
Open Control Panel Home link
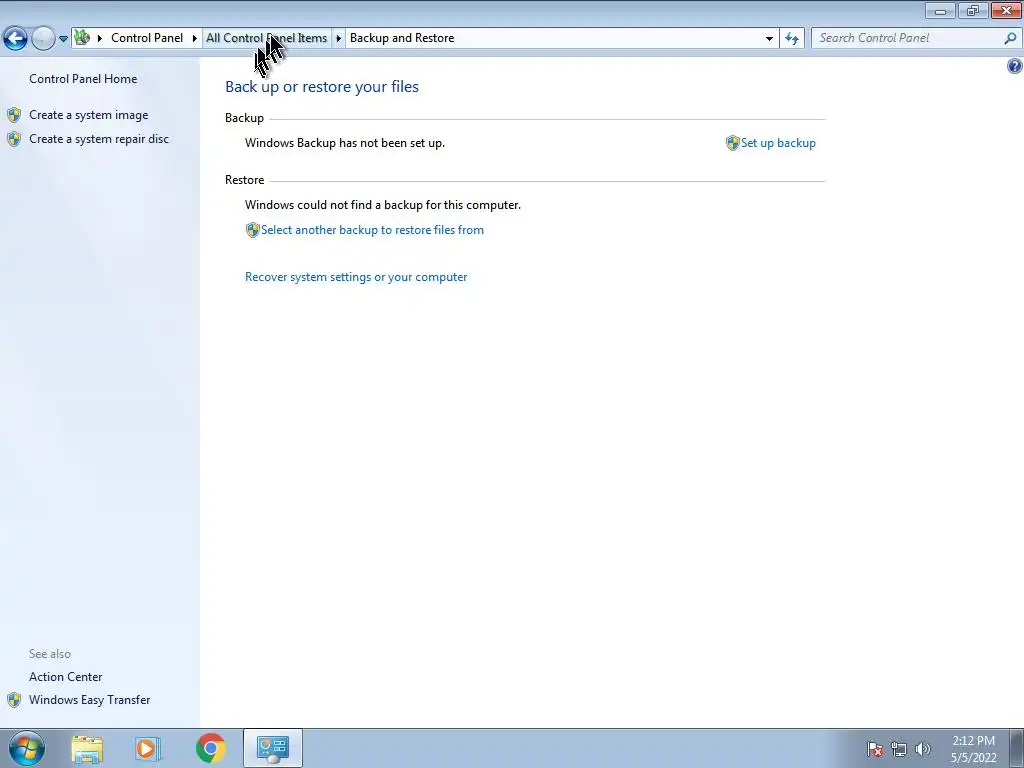click(x=83, y=79)
